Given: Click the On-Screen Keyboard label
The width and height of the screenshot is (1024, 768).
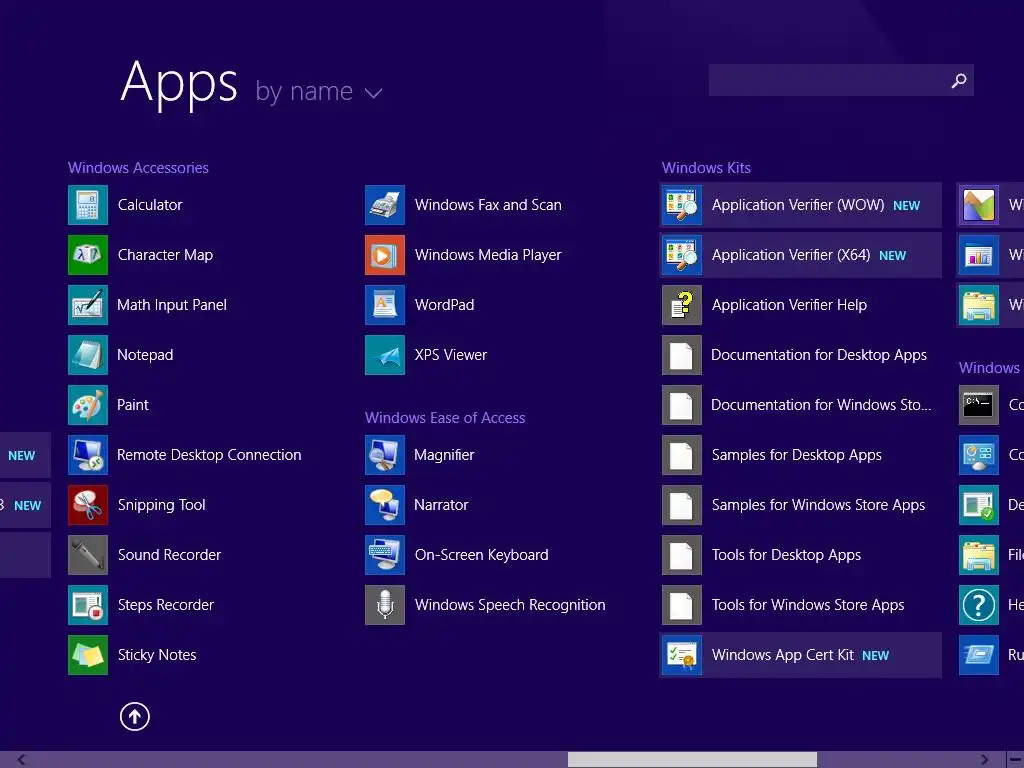Looking at the screenshot, I should coord(481,555).
